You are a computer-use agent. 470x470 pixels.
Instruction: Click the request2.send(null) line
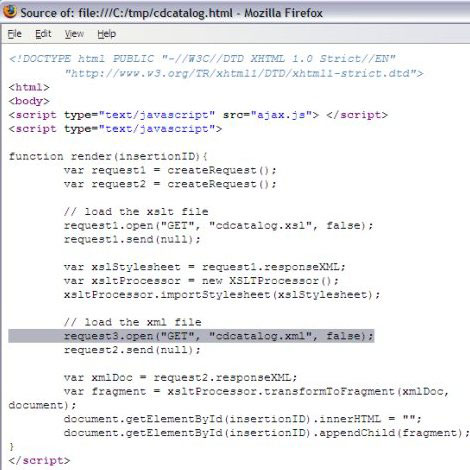point(132,350)
